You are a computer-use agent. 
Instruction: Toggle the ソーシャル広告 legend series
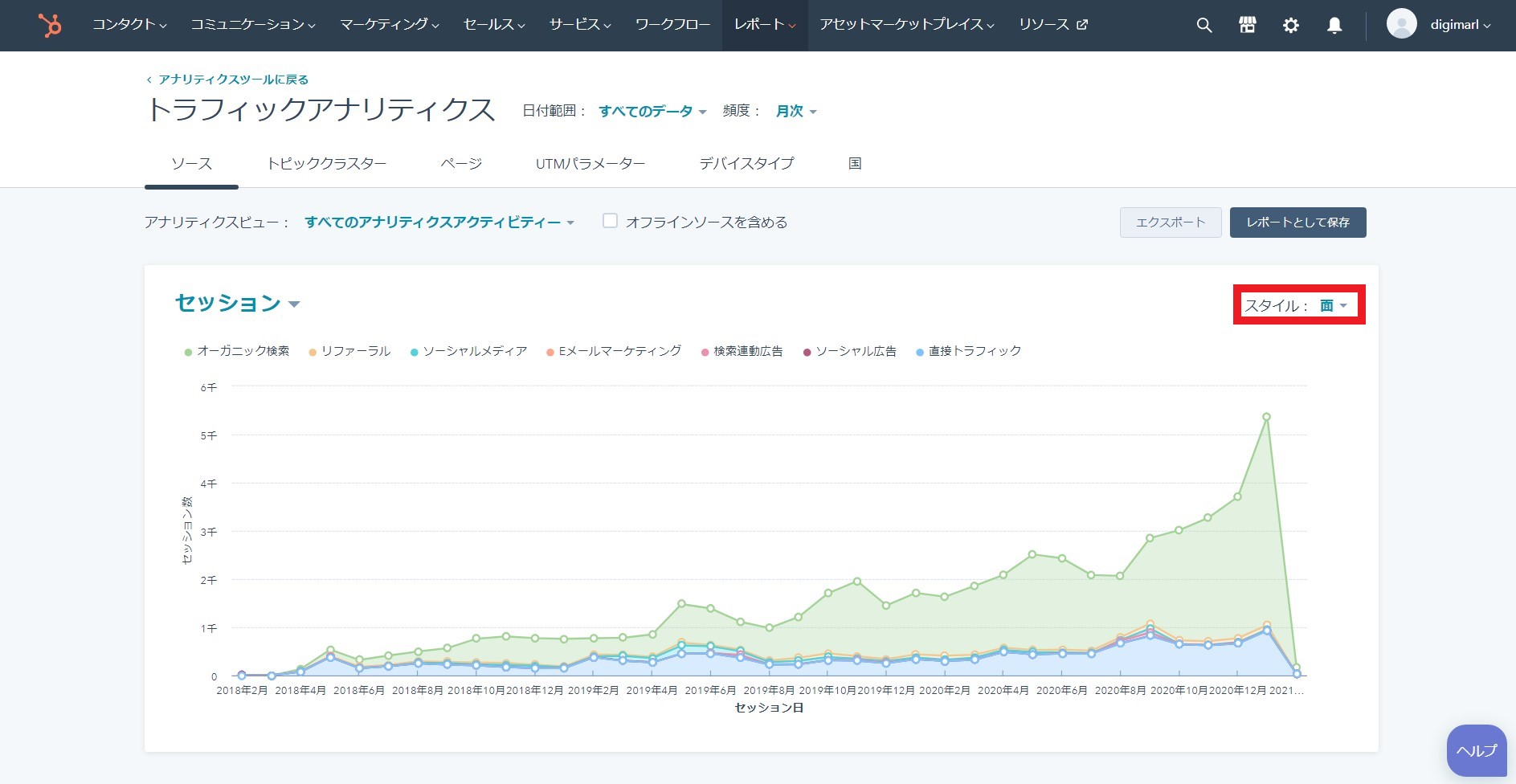850,351
